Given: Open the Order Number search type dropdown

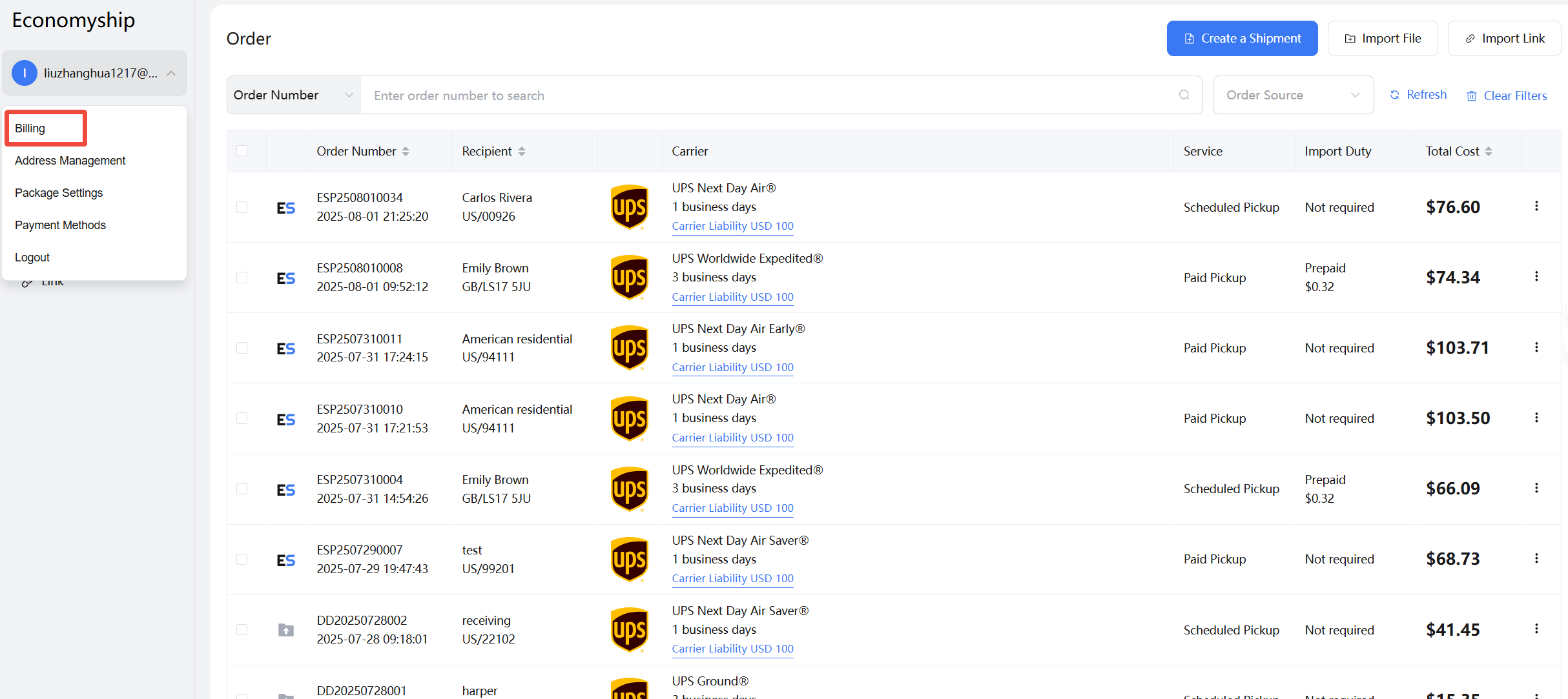Looking at the screenshot, I should (x=294, y=95).
